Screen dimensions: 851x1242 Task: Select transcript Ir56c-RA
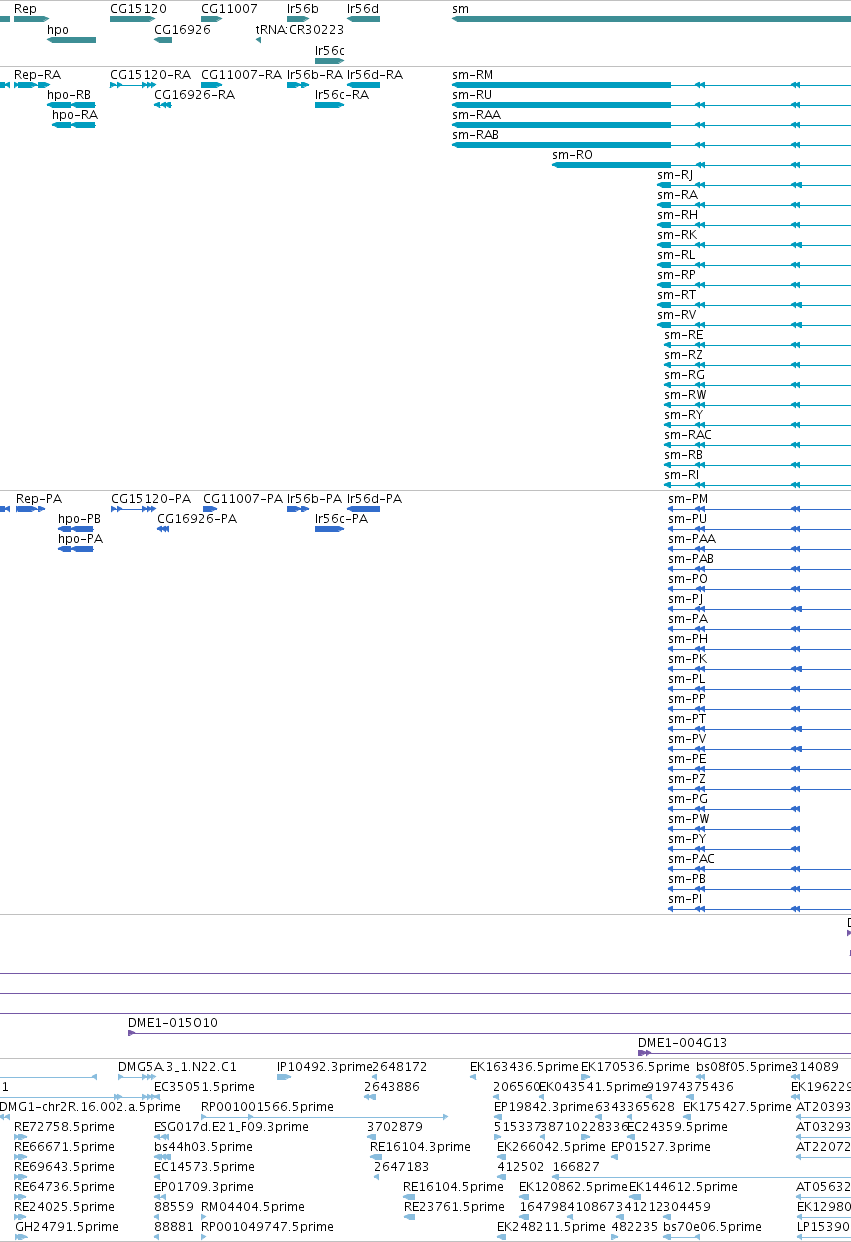pyautogui.click(x=341, y=94)
